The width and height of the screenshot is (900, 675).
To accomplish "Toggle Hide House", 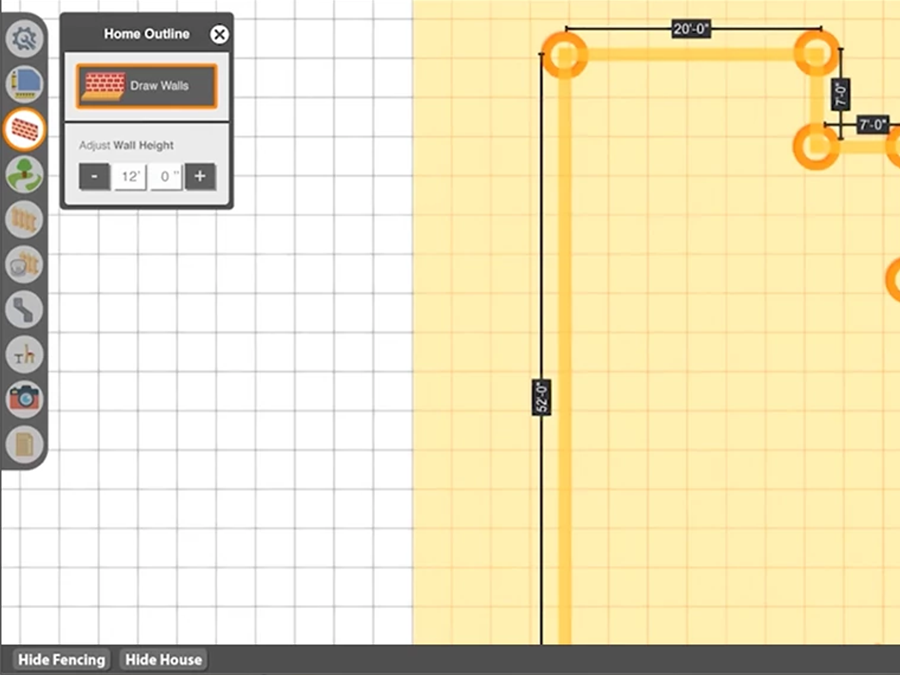I will 164,660.
